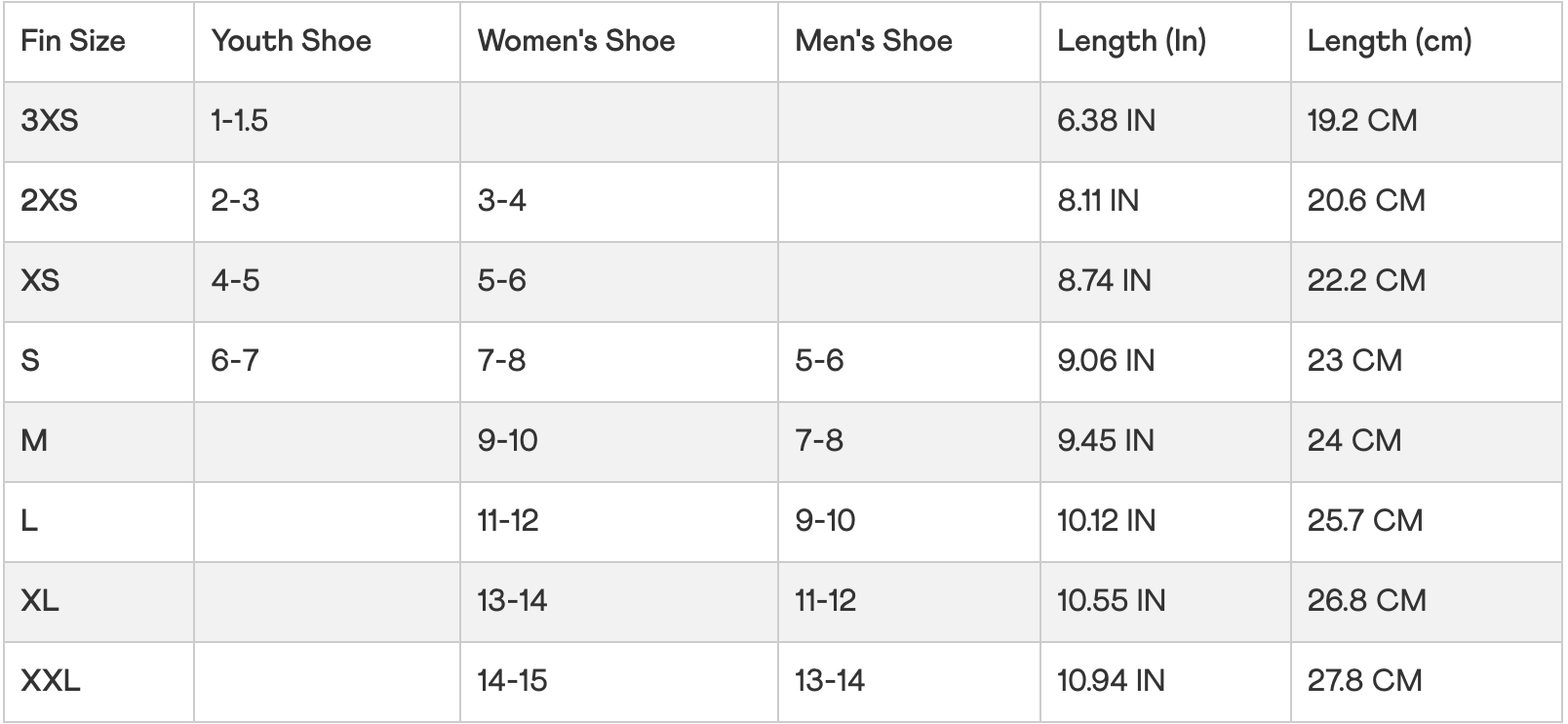This screenshot has width=1568, height=724.
Task: Select the XXL fin size cell
Action: coord(51,681)
